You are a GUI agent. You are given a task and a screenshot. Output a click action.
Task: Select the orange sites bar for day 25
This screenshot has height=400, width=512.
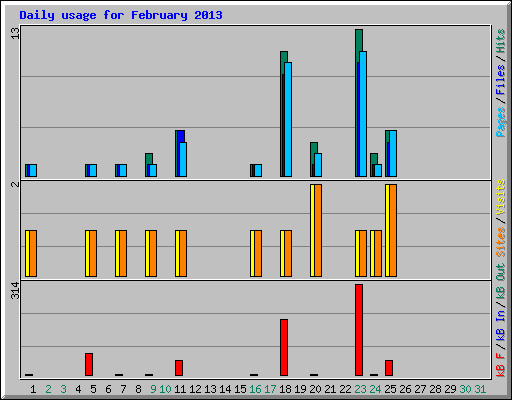[x=393, y=230]
